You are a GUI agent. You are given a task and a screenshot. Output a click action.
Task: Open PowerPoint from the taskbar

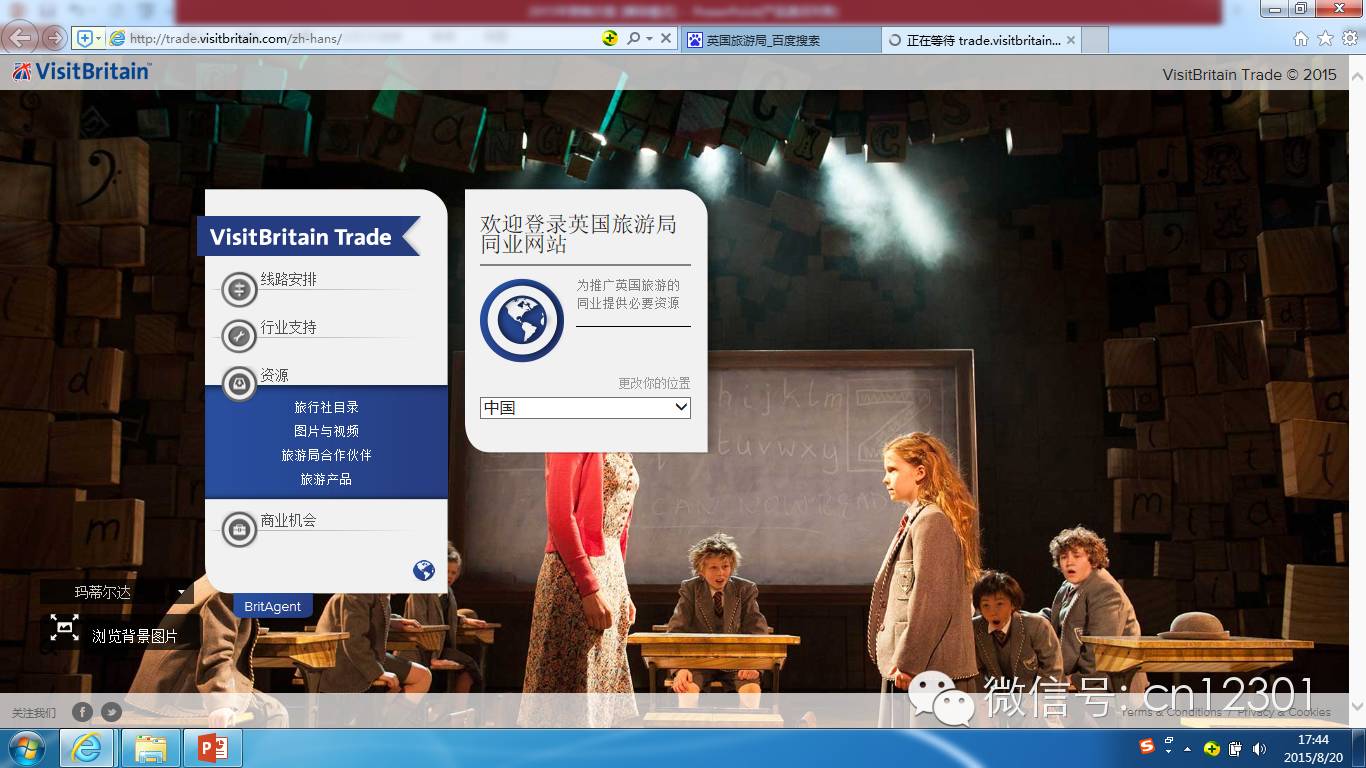point(213,748)
